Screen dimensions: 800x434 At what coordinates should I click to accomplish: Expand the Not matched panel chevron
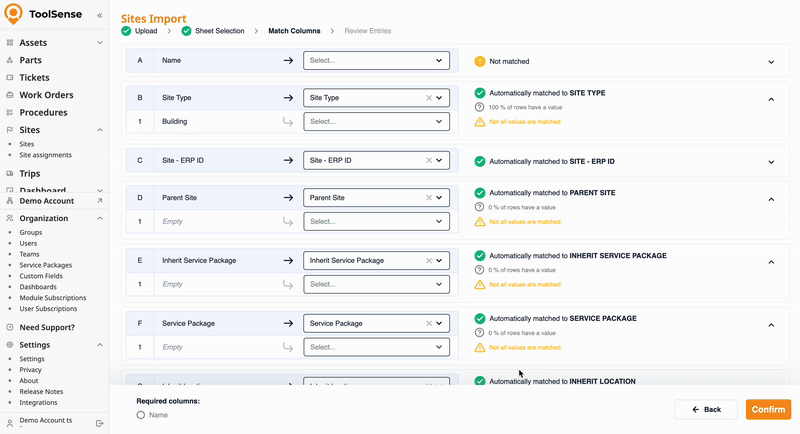(771, 62)
